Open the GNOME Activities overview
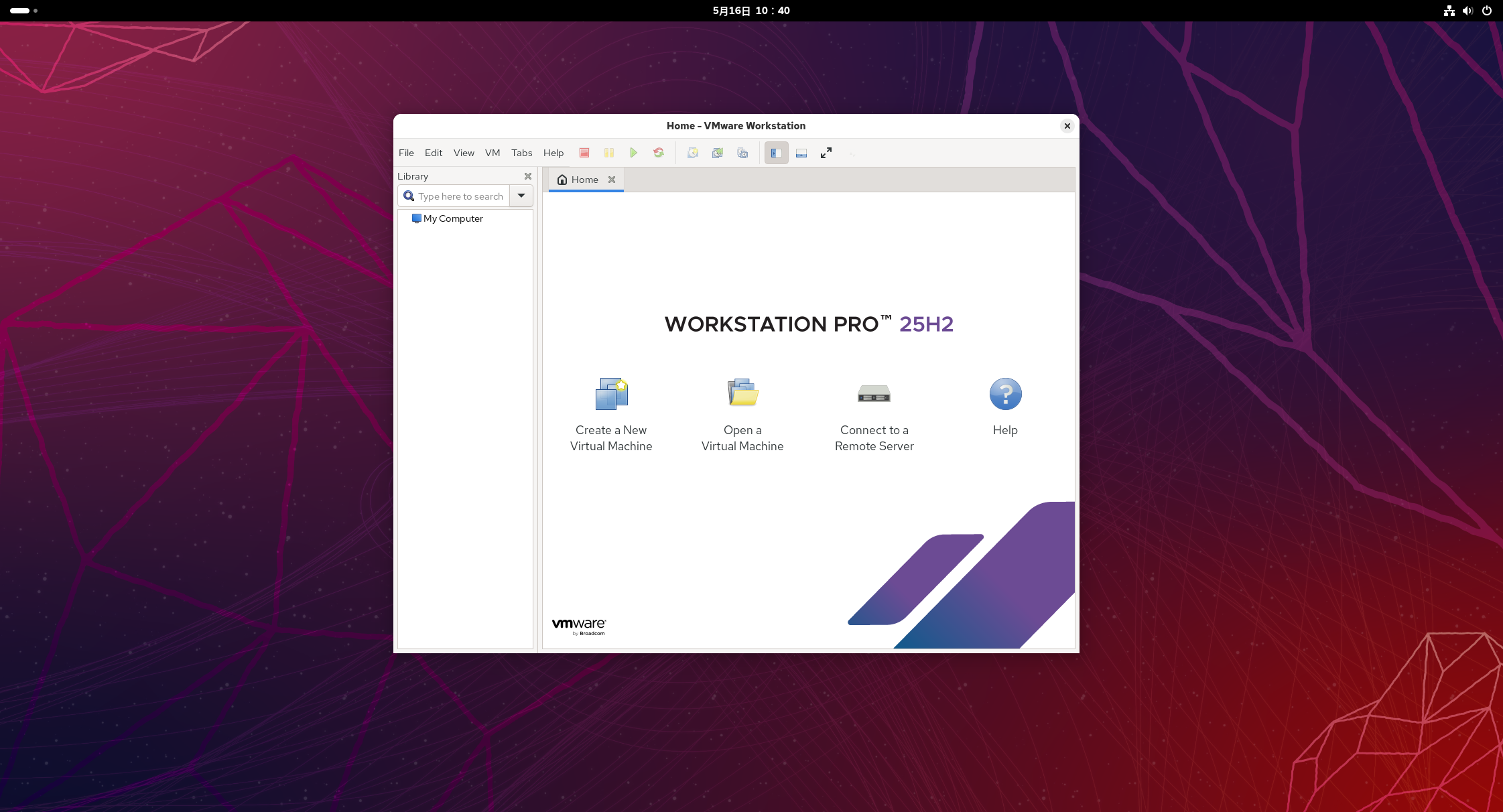The width and height of the screenshot is (1503, 812). [23, 11]
